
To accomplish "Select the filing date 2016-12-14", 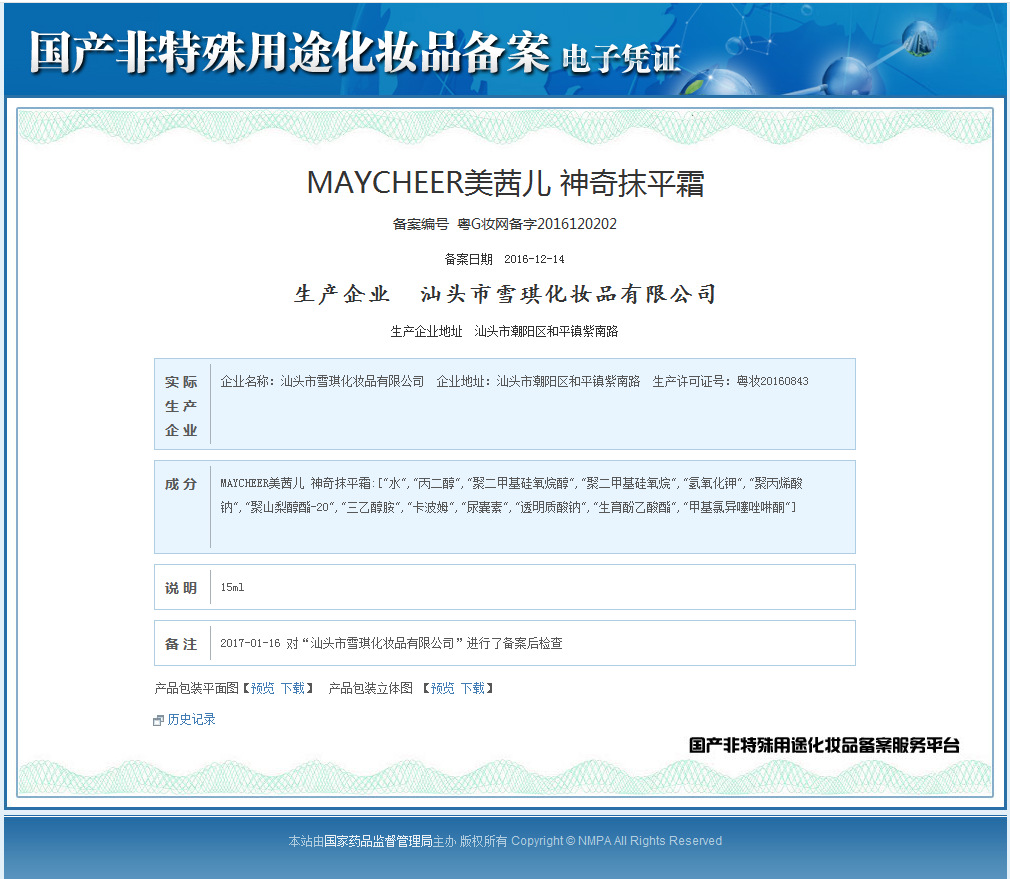I will pyautogui.click(x=534, y=260).
